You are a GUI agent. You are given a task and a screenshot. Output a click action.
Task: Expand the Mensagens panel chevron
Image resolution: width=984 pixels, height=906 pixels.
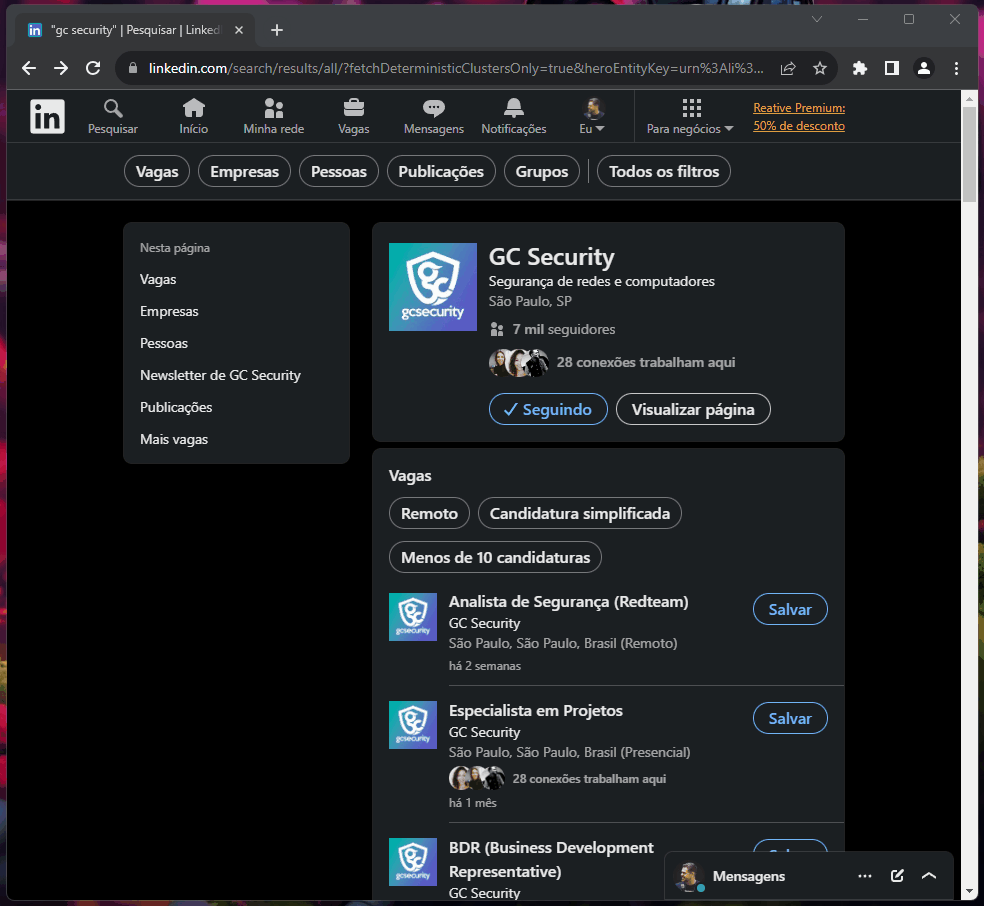click(929, 876)
